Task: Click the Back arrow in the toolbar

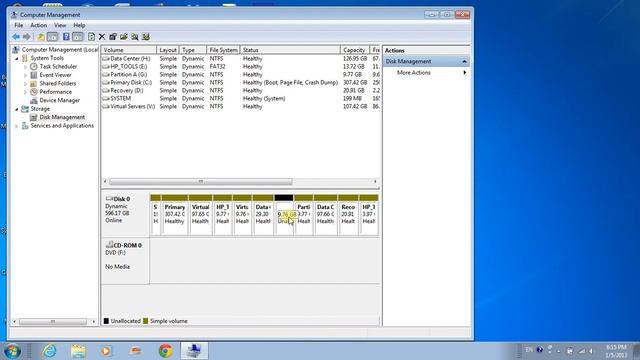Action: pos(16,37)
